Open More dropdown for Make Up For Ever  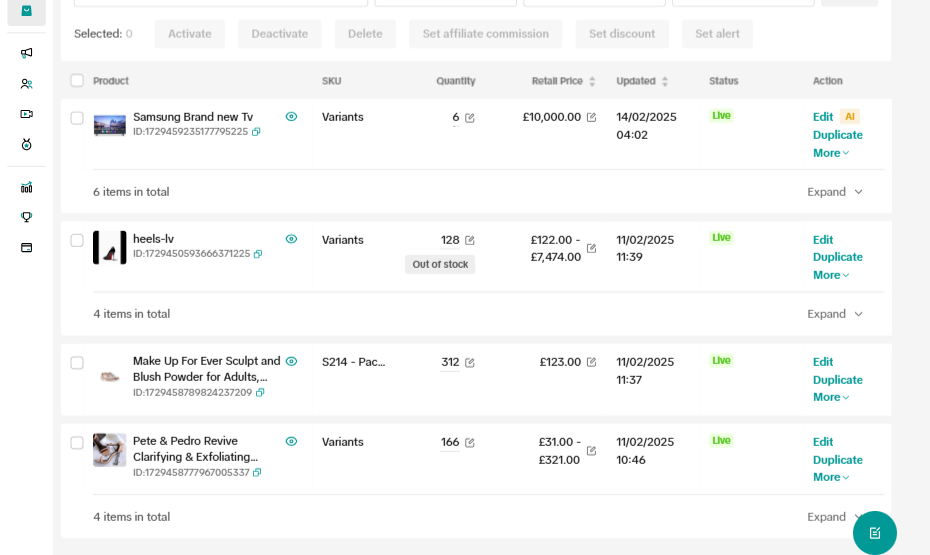click(831, 397)
